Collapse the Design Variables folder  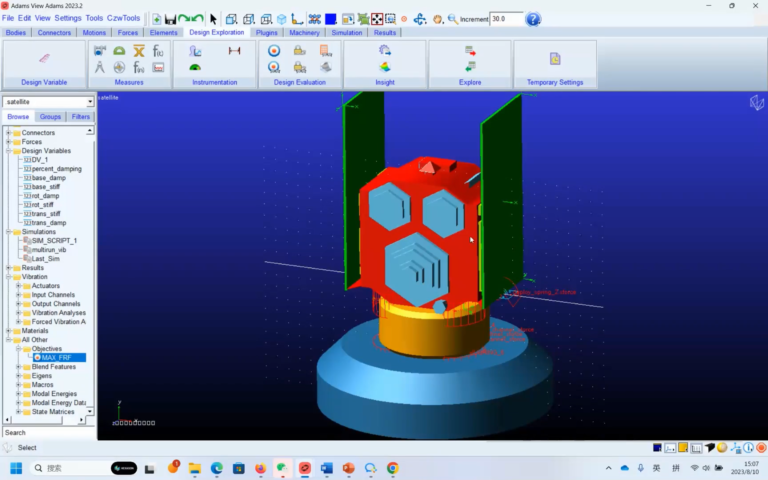8,151
